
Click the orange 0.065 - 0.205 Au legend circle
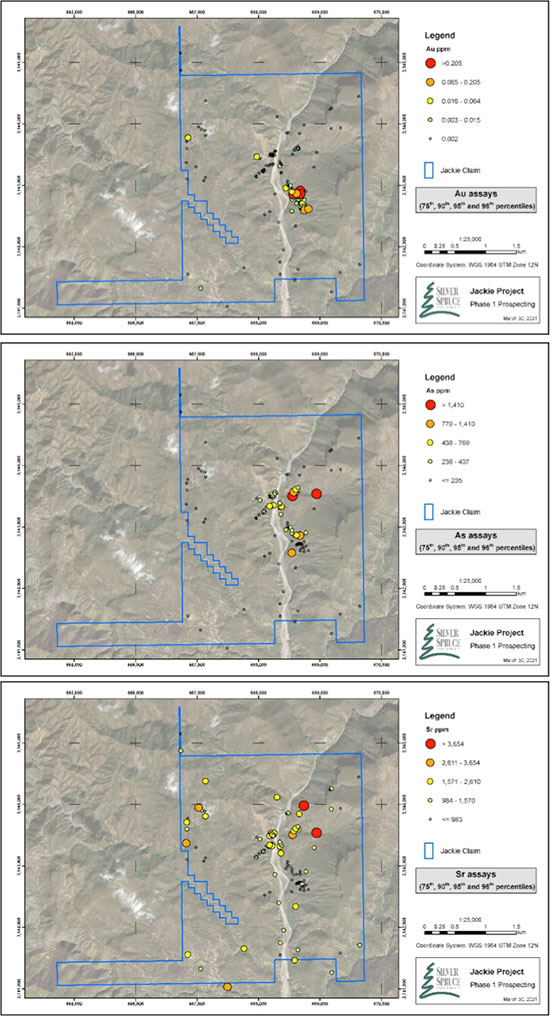tap(430, 82)
